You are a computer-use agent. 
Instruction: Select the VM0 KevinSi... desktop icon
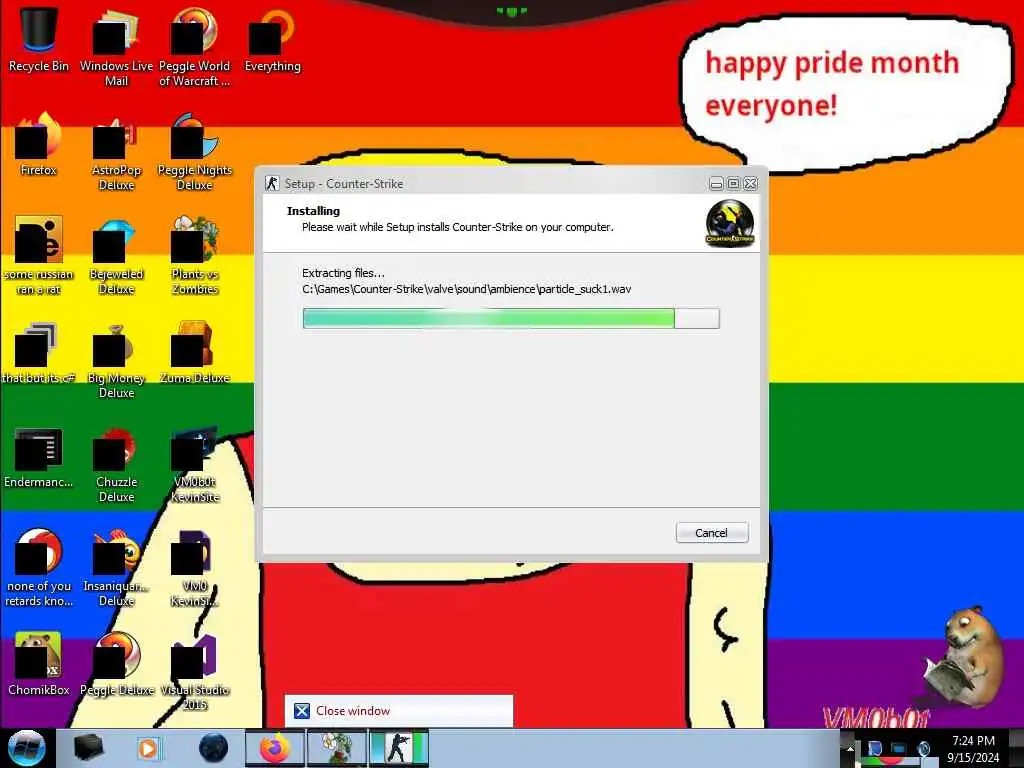[x=195, y=568]
